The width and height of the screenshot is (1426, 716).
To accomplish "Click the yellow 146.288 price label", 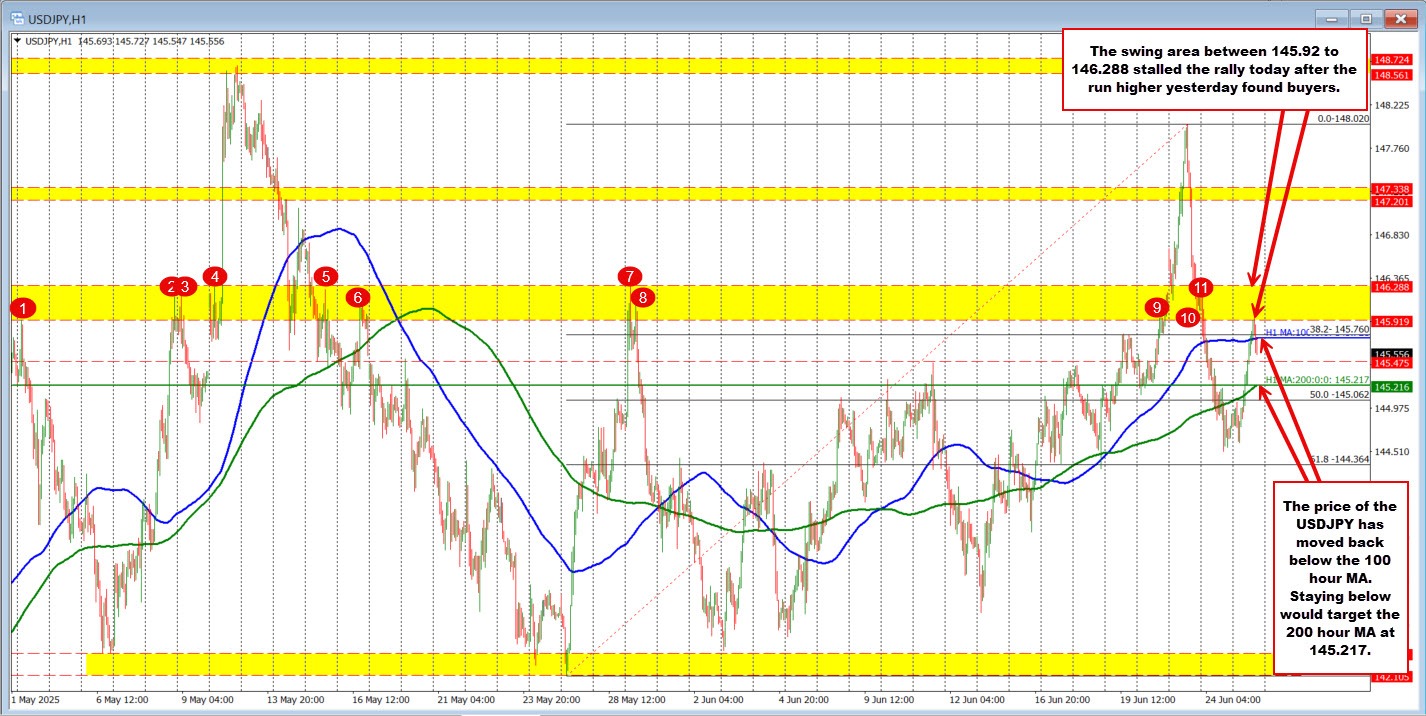I will point(1390,285).
